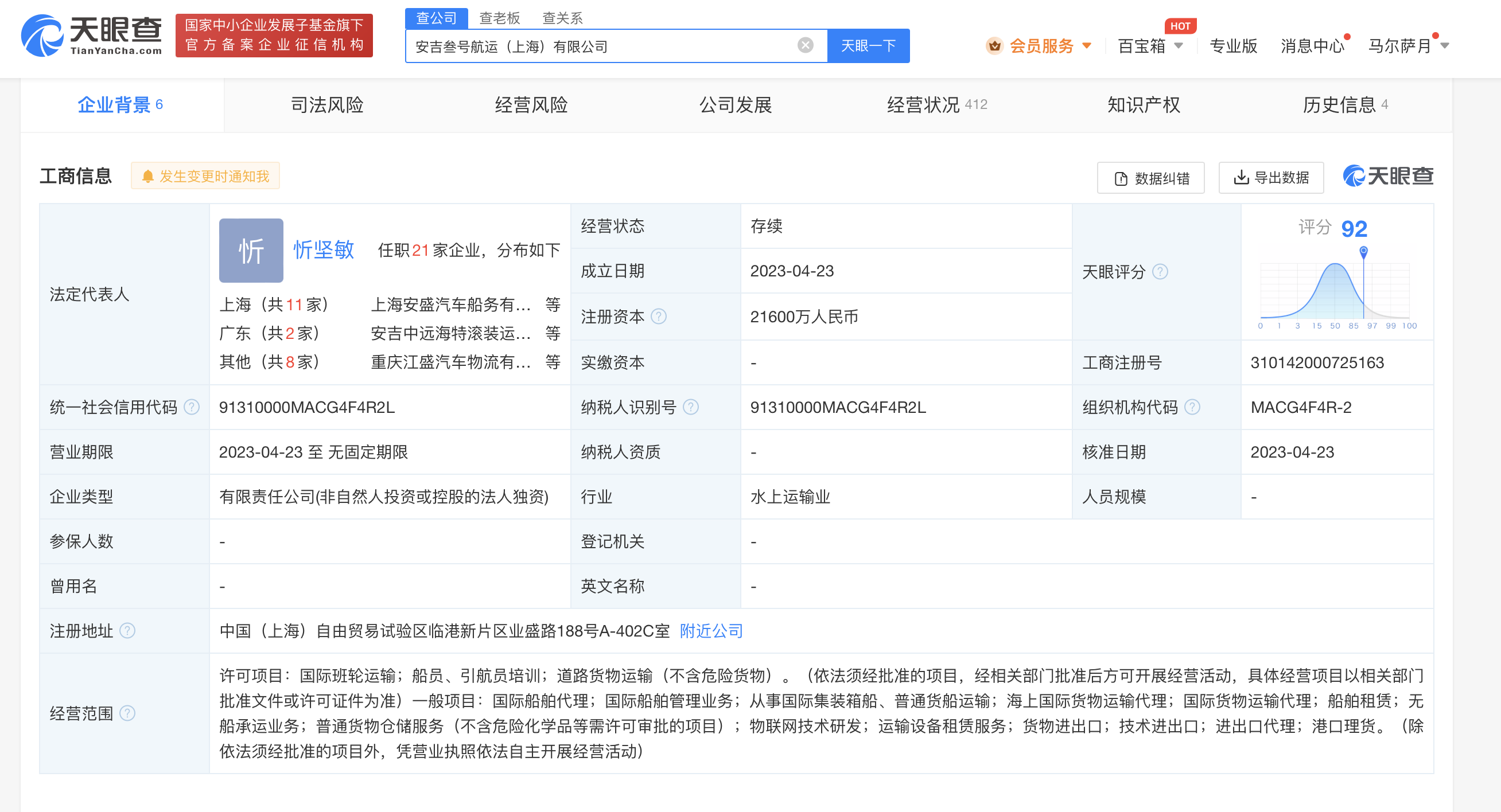Clear the search box with X icon
The width and height of the screenshot is (1501, 812).
805,45
